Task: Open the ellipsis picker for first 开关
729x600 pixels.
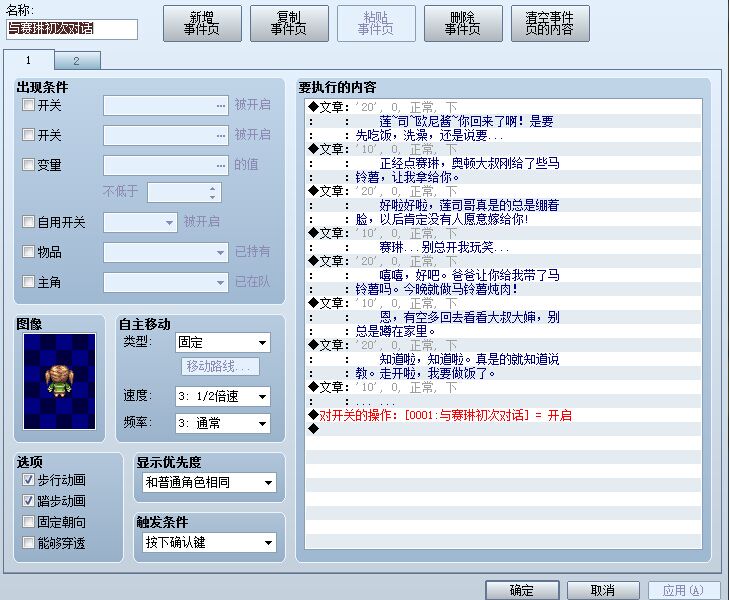Action: click(x=221, y=105)
